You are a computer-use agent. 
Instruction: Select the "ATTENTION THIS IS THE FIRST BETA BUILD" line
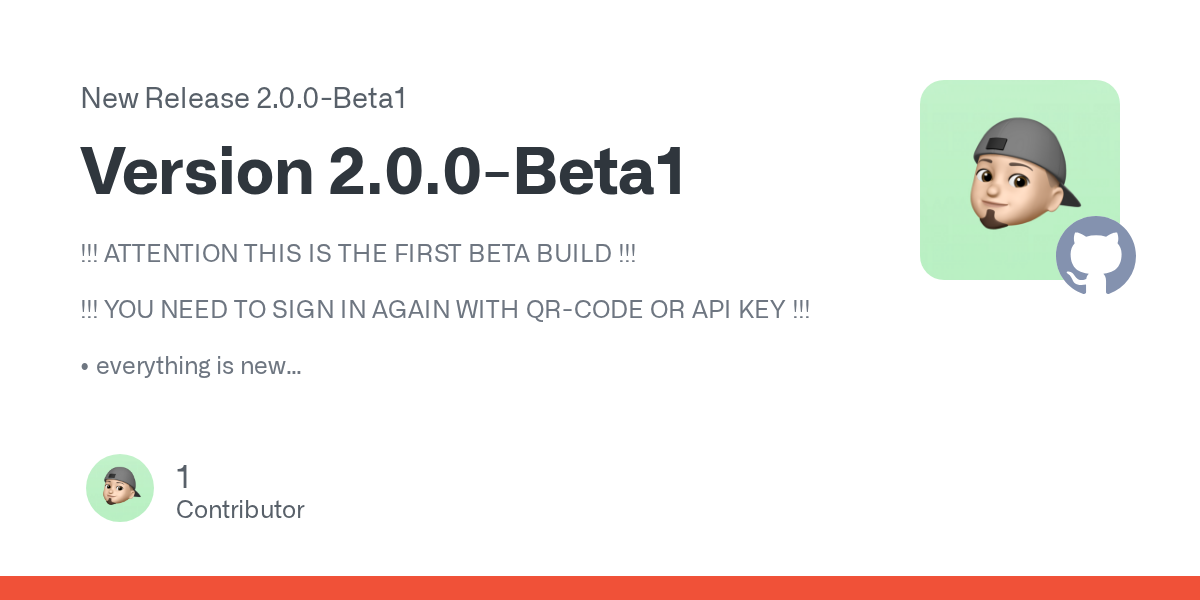357,254
